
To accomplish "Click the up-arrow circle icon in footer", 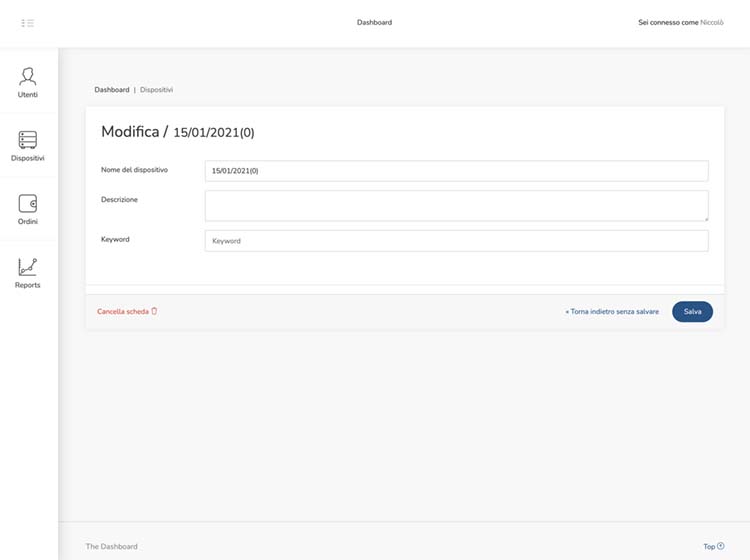I will [721, 546].
